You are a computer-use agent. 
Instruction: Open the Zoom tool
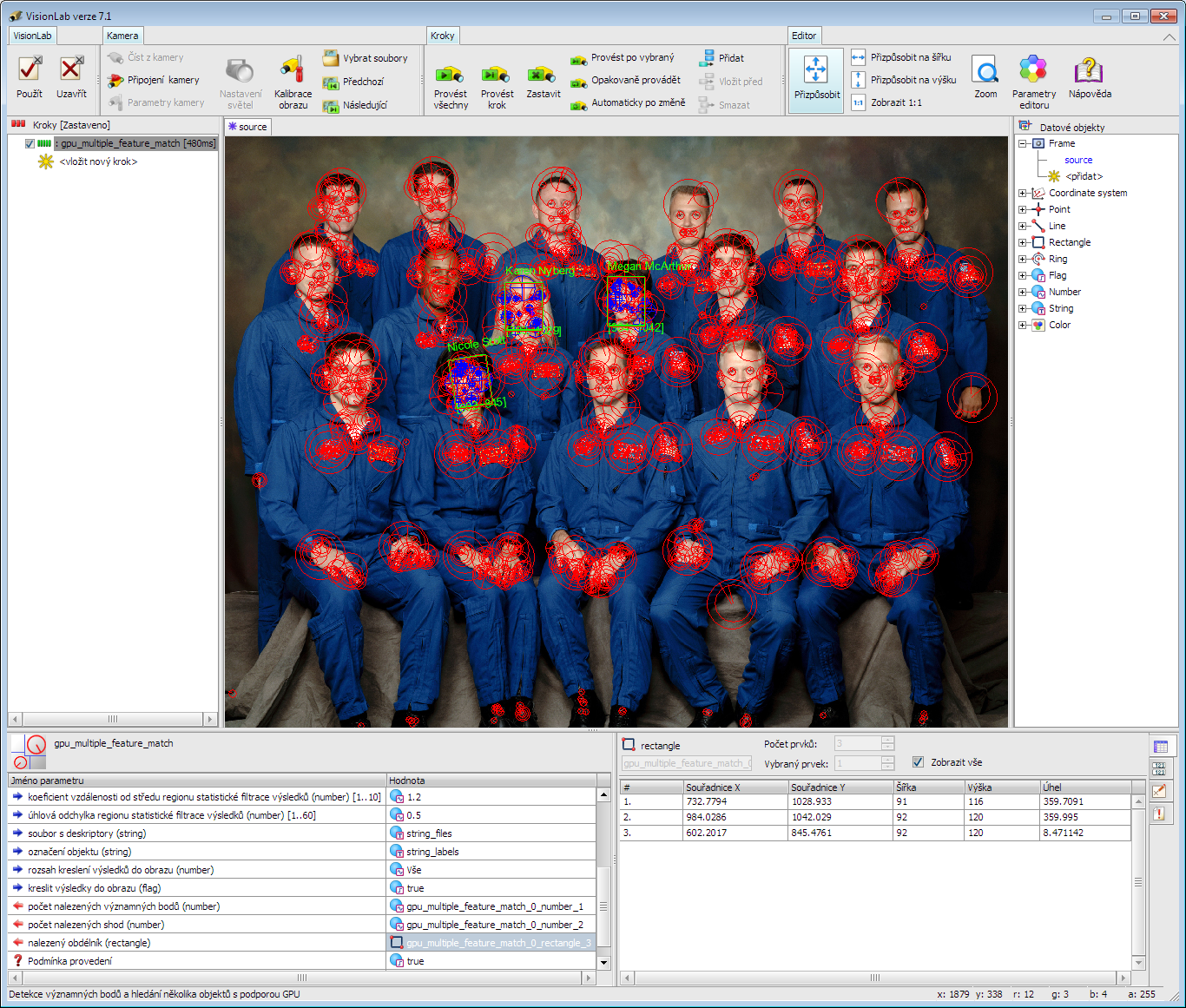coord(985,69)
